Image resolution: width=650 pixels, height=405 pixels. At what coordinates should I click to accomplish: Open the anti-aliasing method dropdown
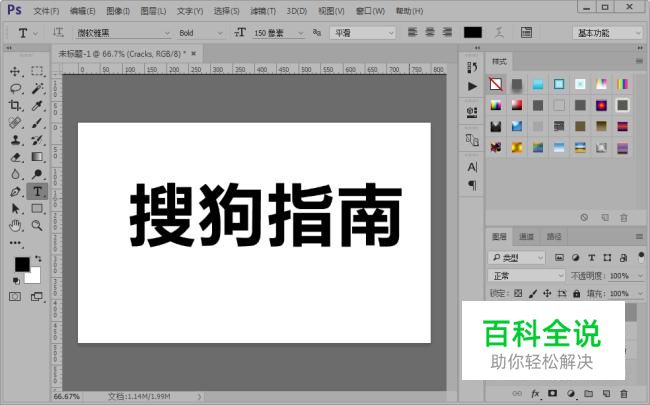[363, 33]
